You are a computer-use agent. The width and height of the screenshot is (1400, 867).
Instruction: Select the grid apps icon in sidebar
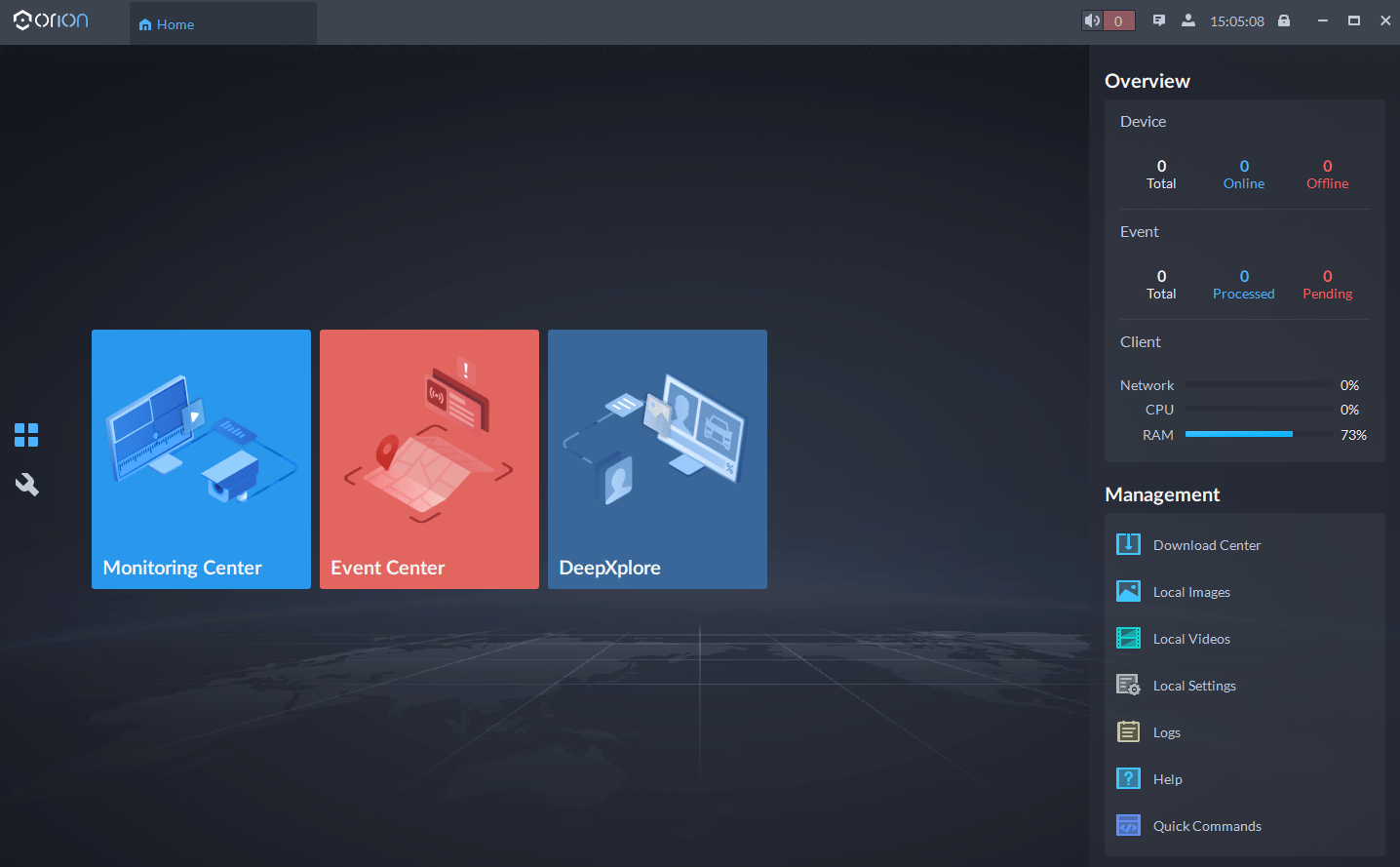(x=26, y=435)
